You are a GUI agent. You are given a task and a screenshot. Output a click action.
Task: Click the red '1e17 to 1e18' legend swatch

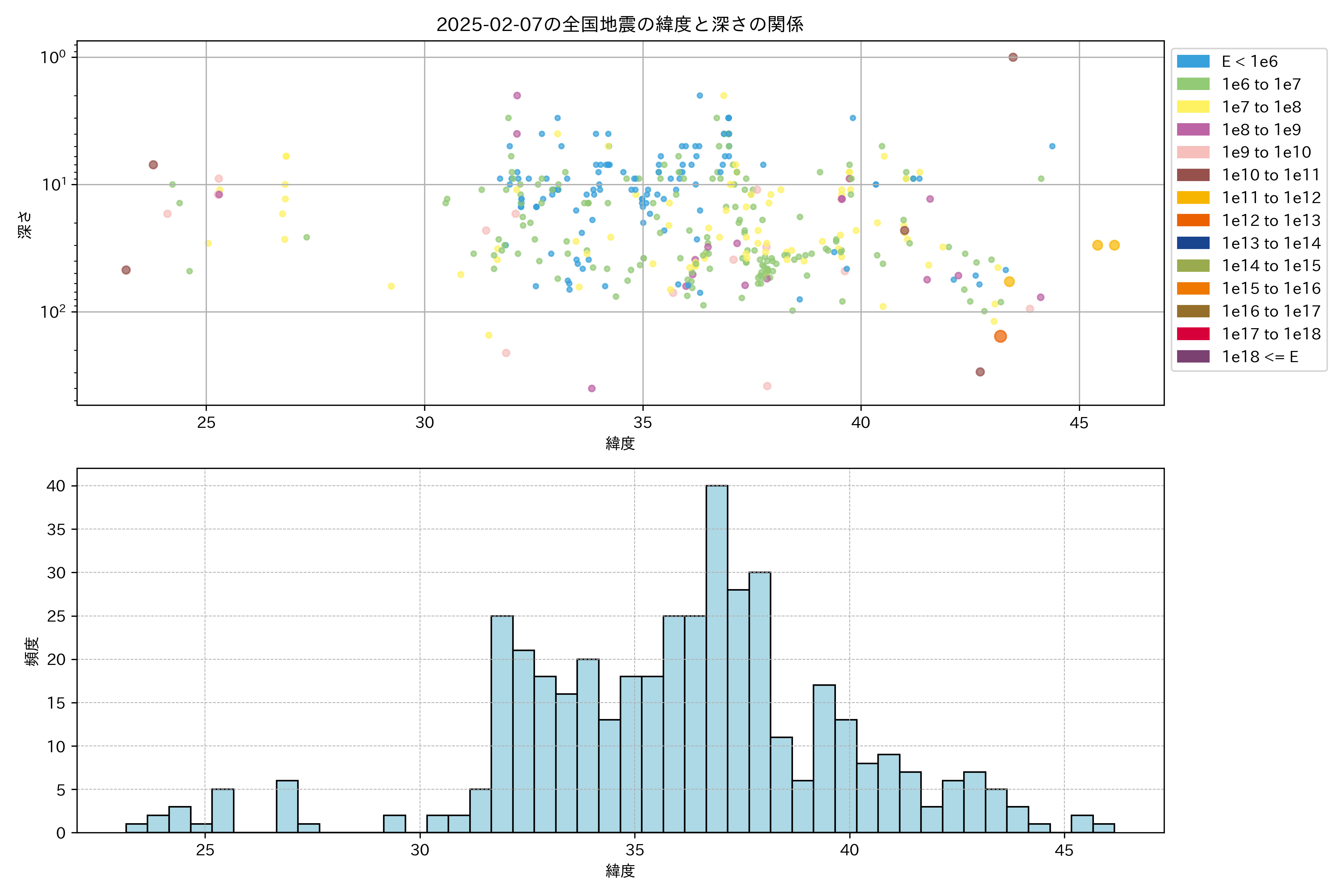point(1192,334)
